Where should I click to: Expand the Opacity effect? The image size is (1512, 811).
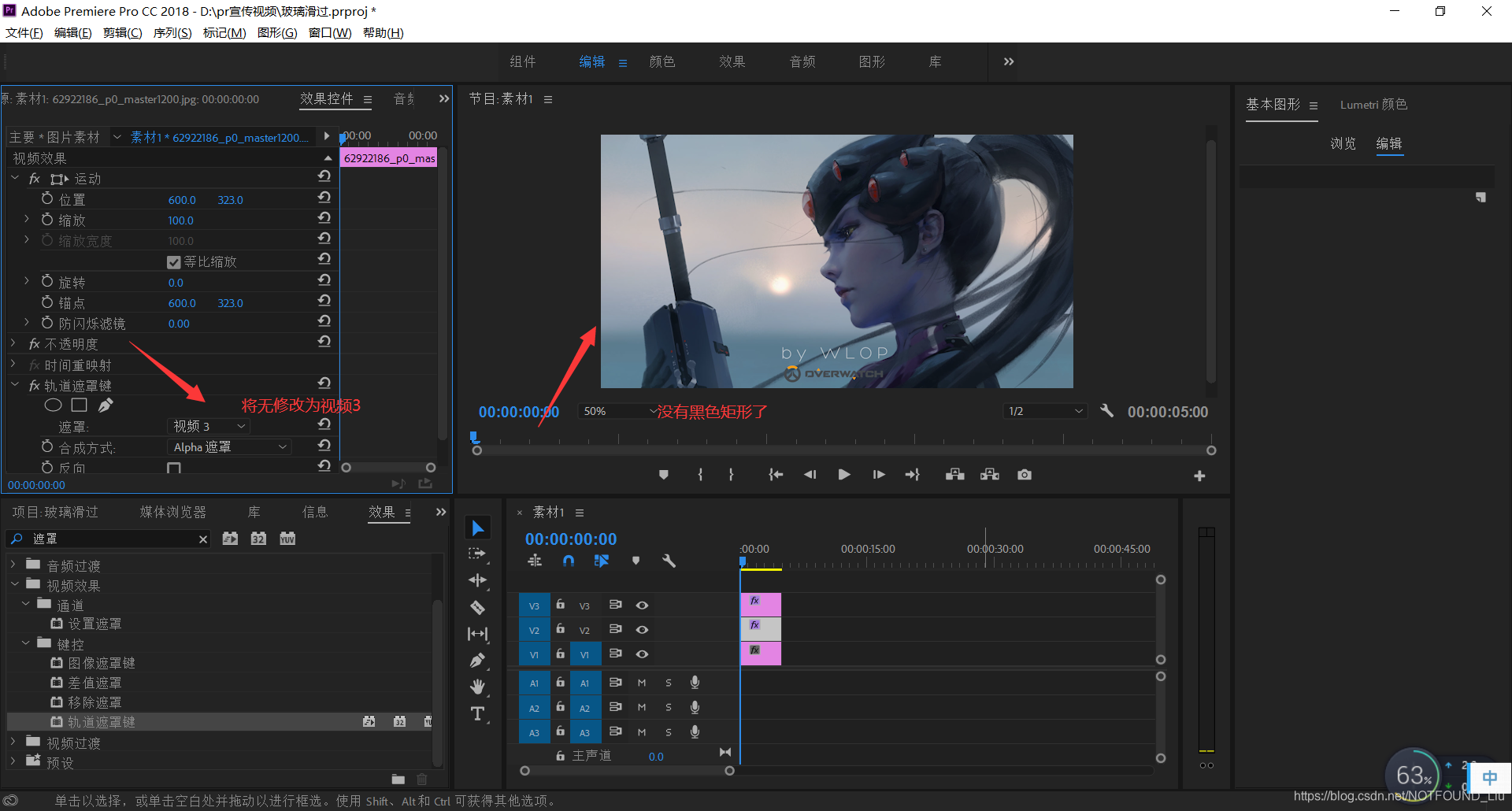pyautogui.click(x=13, y=344)
